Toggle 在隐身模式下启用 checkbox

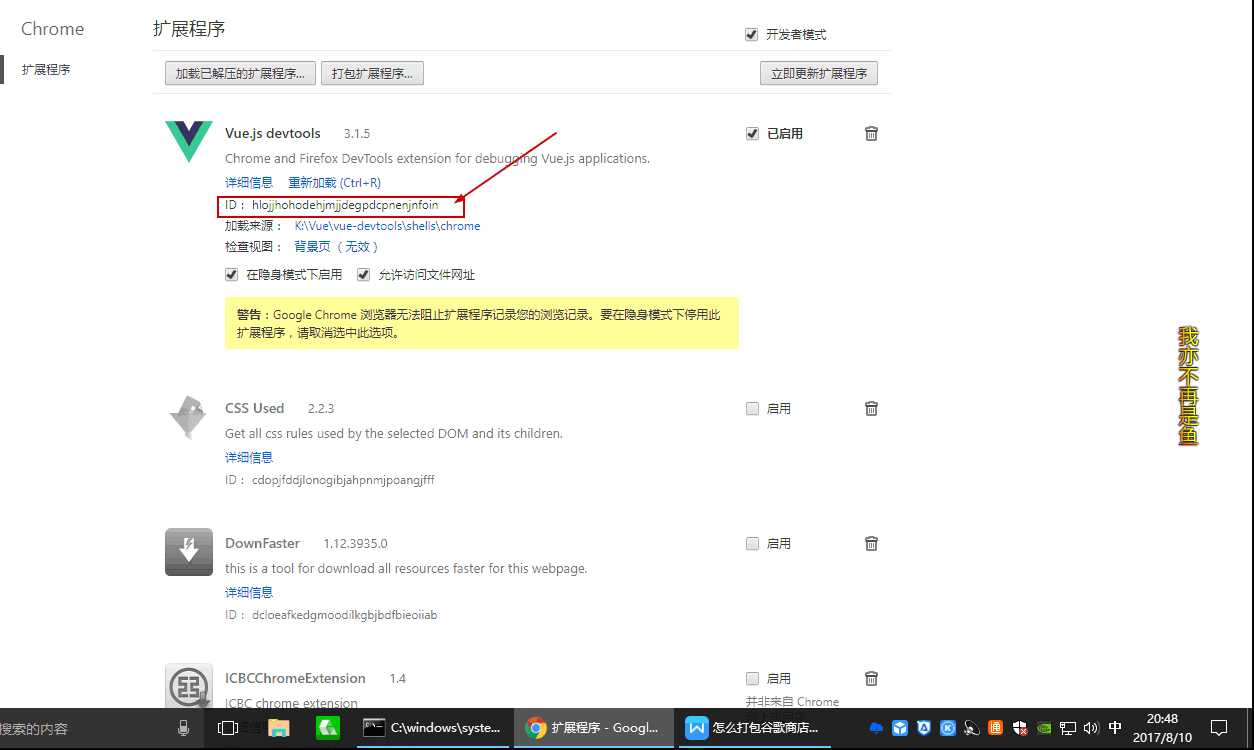point(232,274)
